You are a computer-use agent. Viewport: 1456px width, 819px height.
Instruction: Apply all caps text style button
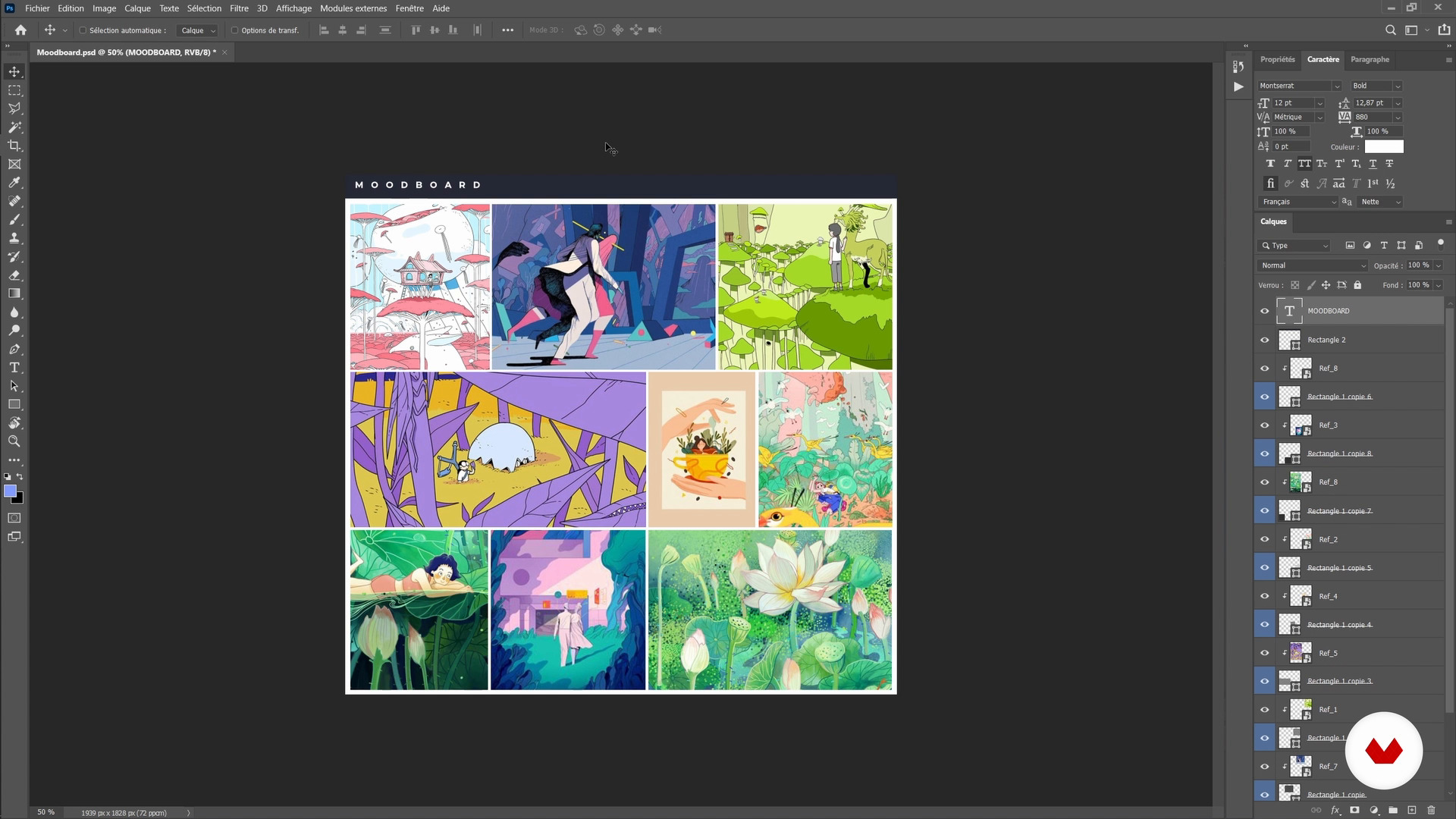pyautogui.click(x=1304, y=164)
